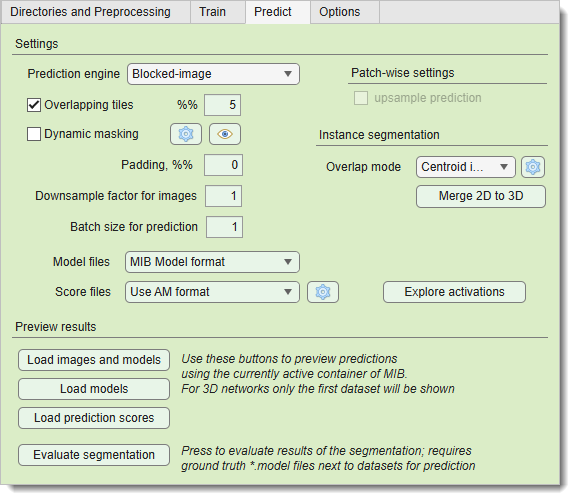The width and height of the screenshot is (575, 500).
Task: Click the Model files label
Action: point(81,262)
